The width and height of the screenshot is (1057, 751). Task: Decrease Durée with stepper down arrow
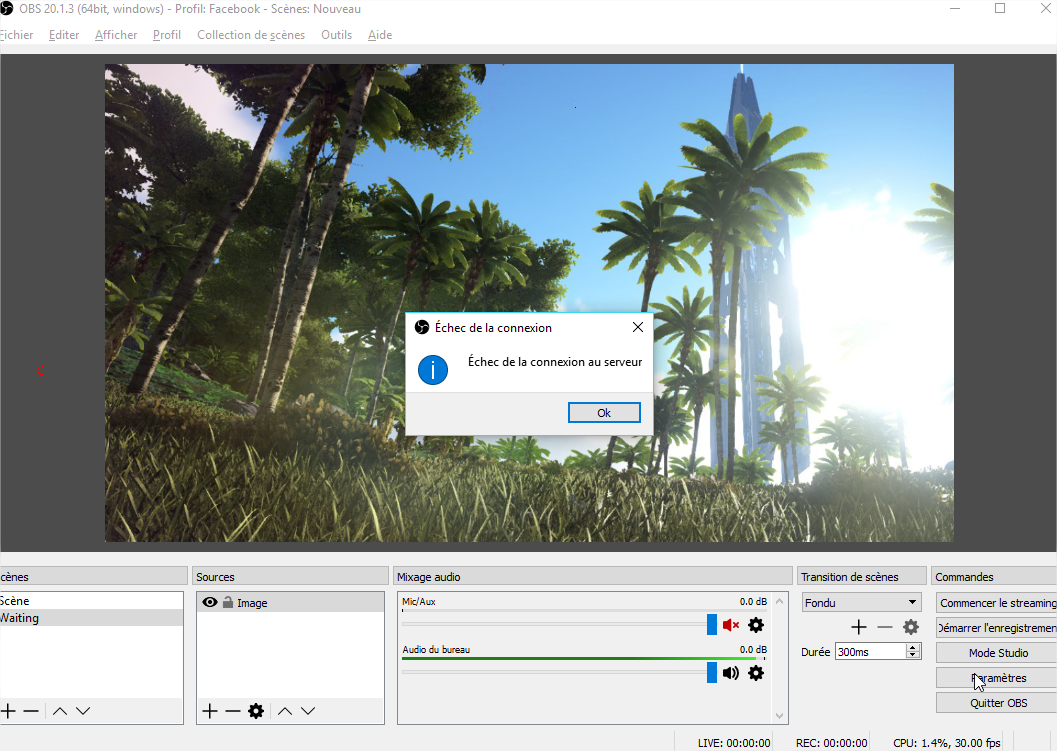pos(913,656)
